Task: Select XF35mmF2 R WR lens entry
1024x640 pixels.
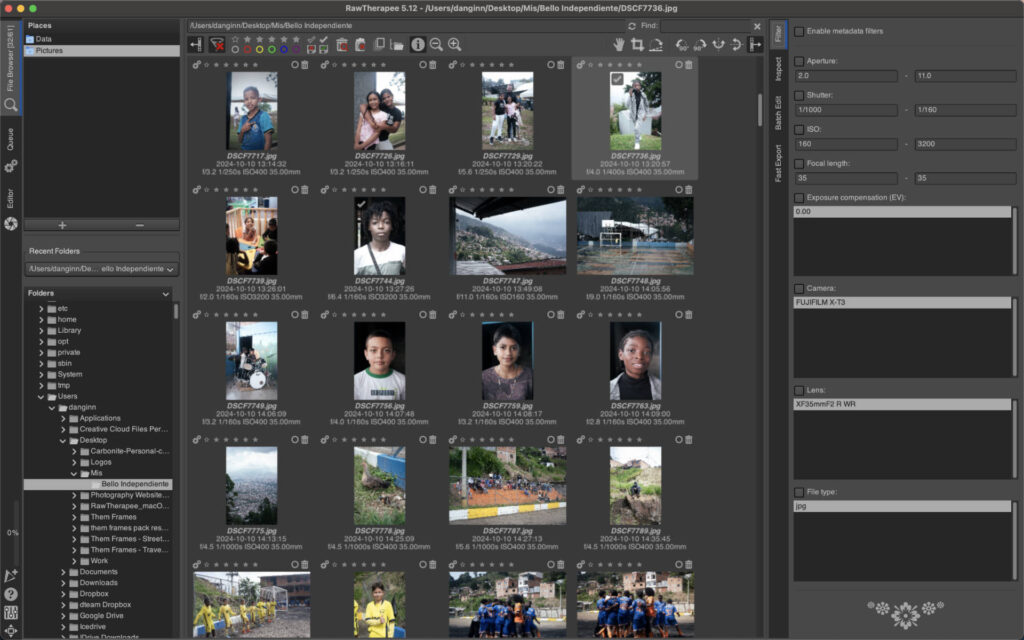Action: tap(902, 404)
